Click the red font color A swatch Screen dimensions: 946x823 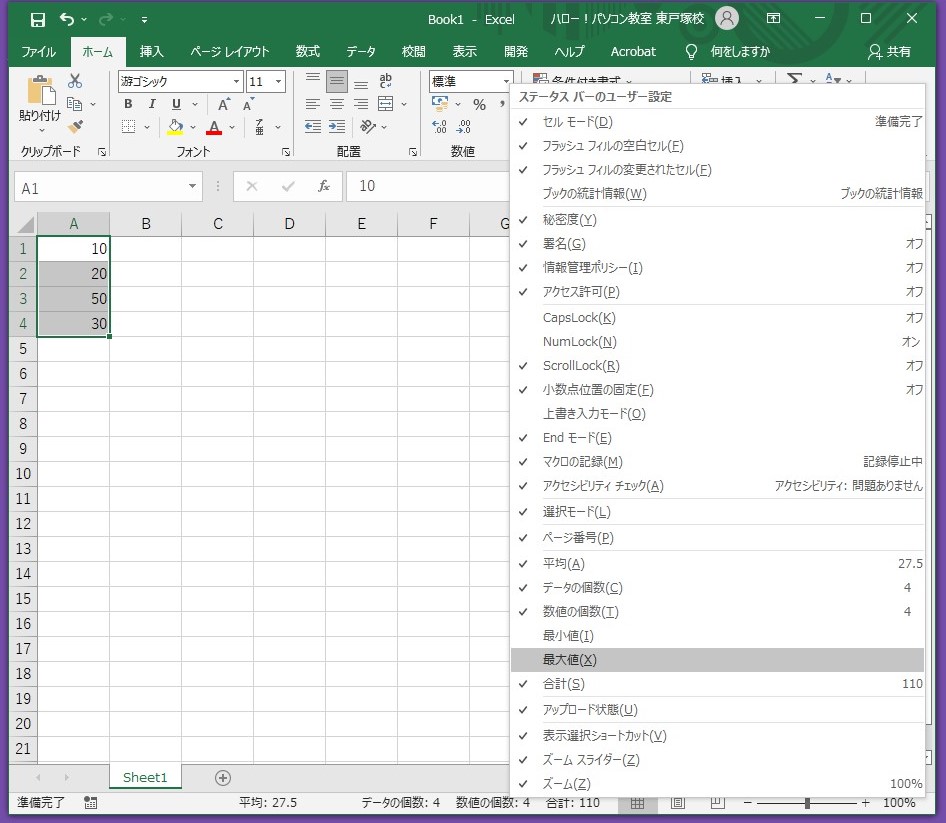click(x=214, y=127)
